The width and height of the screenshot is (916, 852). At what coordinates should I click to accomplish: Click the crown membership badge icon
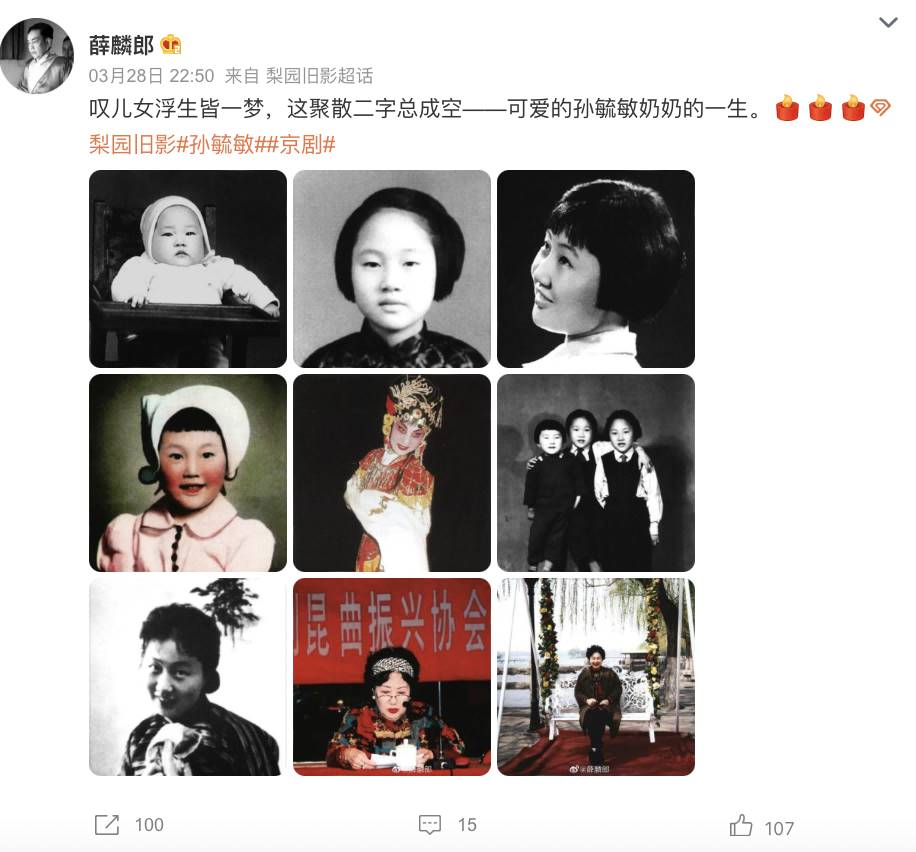171,44
